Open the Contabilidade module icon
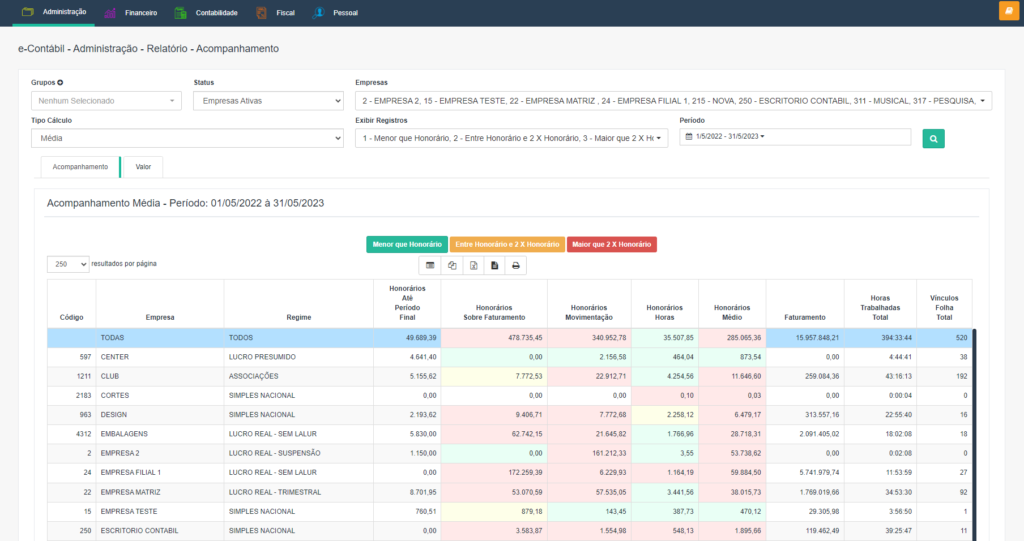Viewport: 1024px width, 541px height. coord(180,13)
